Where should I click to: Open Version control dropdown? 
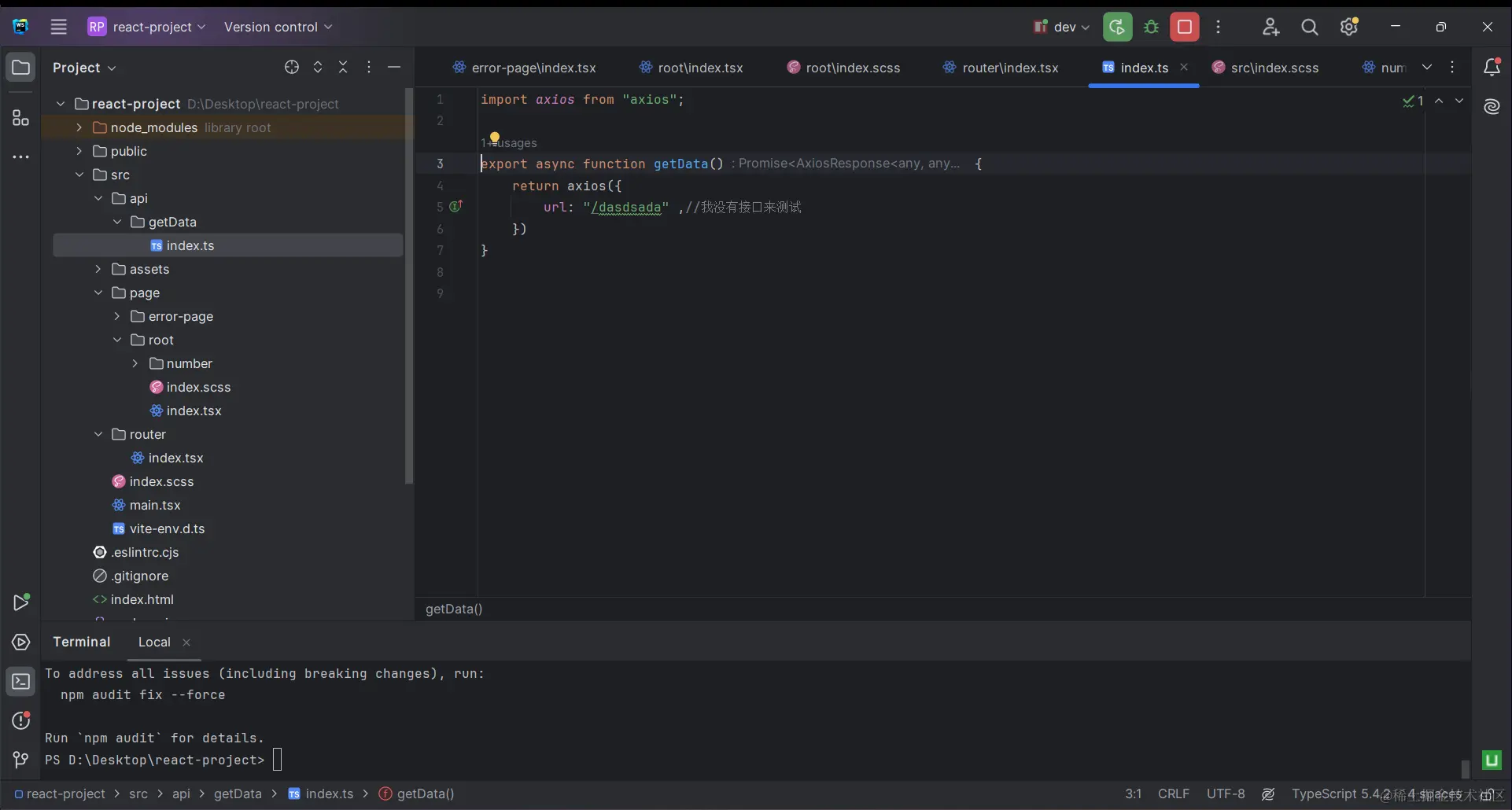coord(278,27)
